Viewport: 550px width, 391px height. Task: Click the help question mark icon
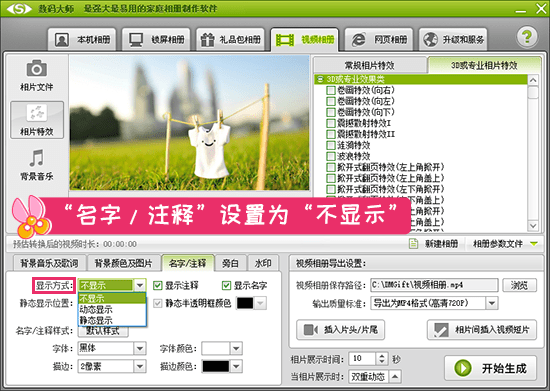pyautogui.click(x=526, y=36)
